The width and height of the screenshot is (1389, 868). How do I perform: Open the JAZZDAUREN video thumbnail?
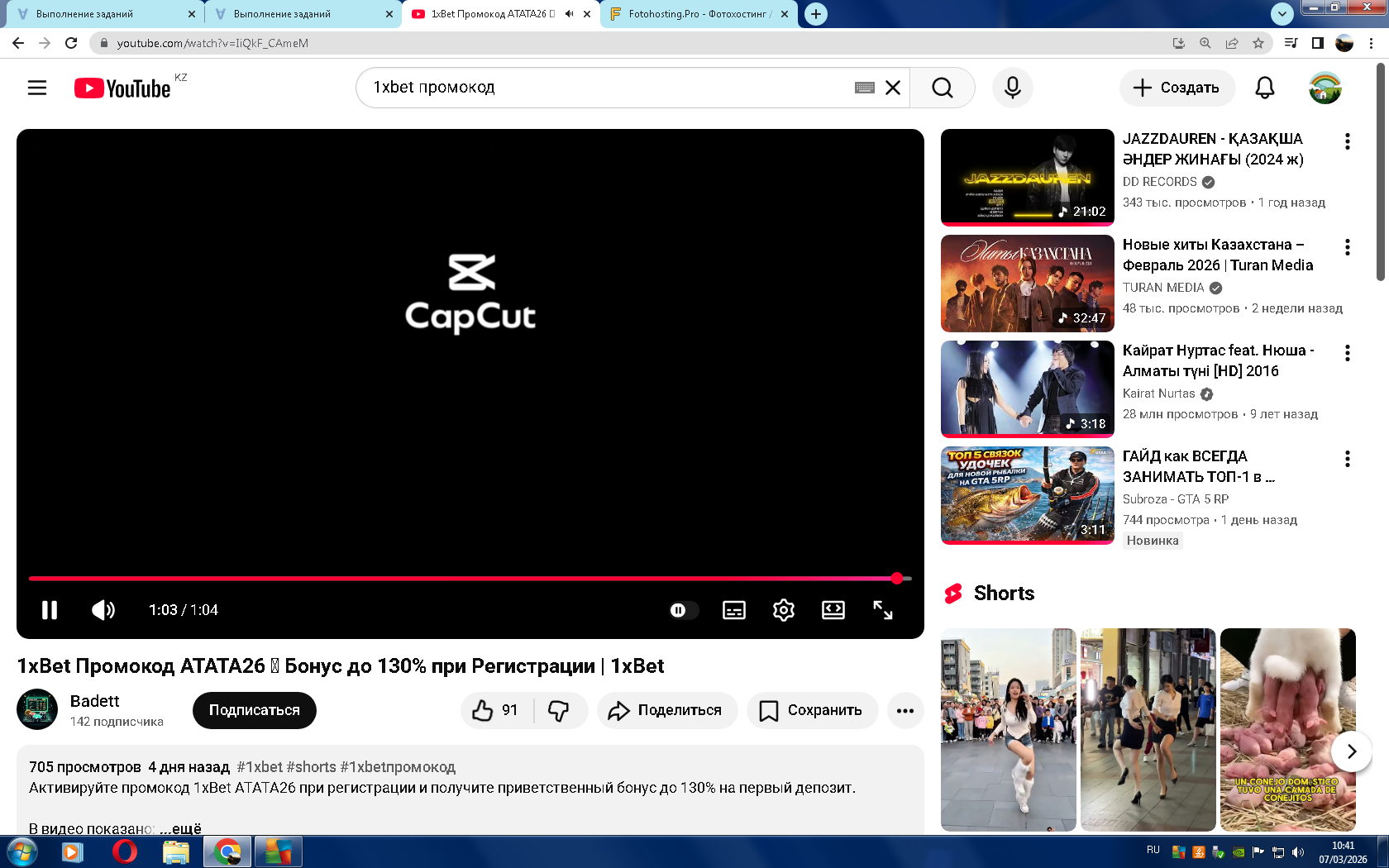pyautogui.click(x=1028, y=178)
